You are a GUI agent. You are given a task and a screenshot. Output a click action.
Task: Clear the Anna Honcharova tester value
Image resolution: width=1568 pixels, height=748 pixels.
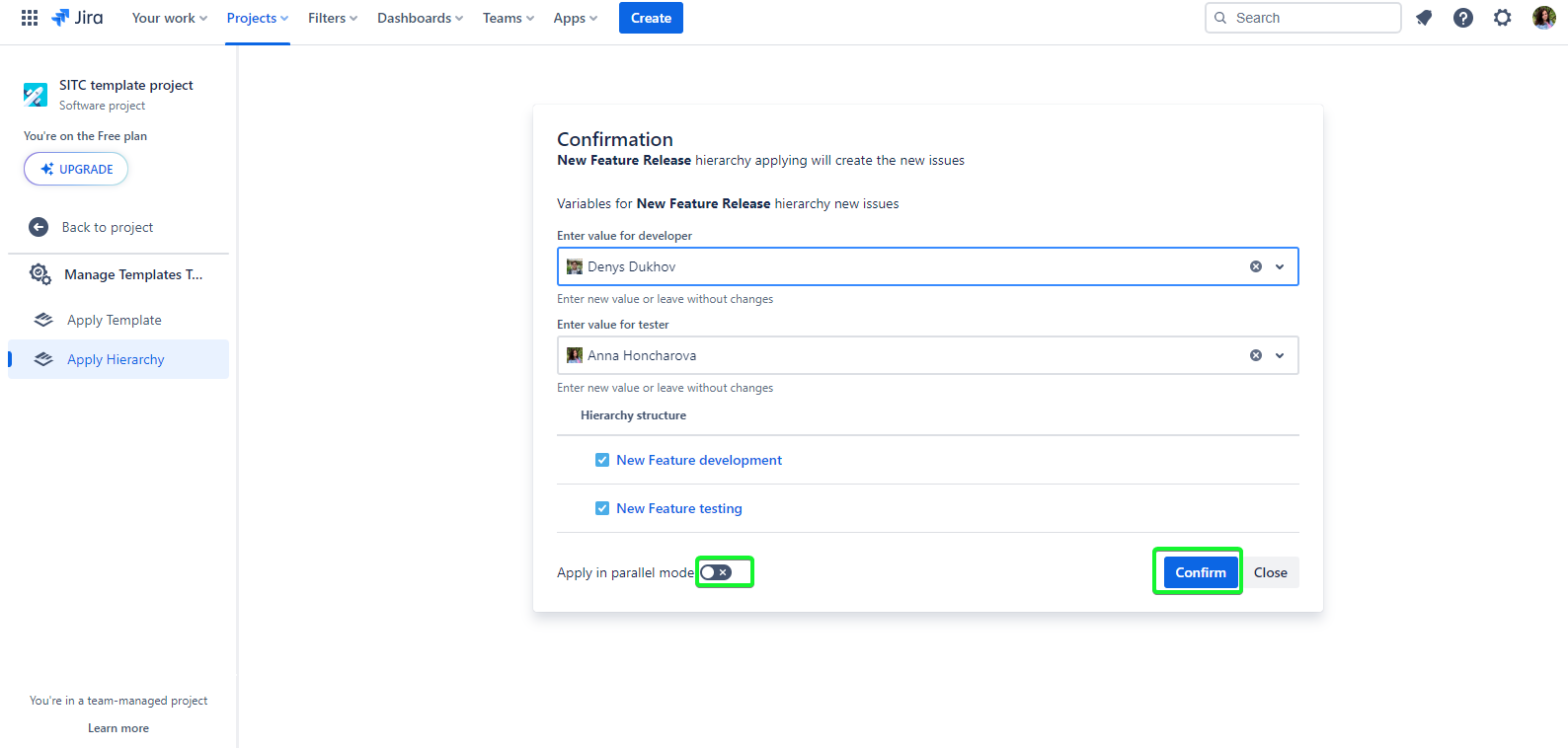point(1256,355)
